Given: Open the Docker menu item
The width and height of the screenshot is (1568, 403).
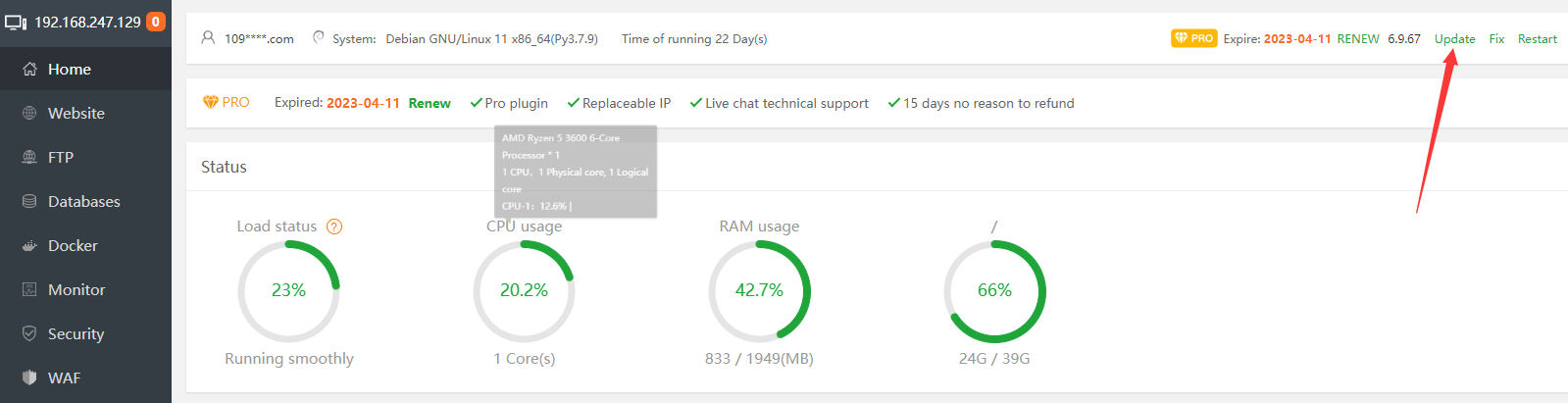Looking at the screenshot, I should 73,246.
